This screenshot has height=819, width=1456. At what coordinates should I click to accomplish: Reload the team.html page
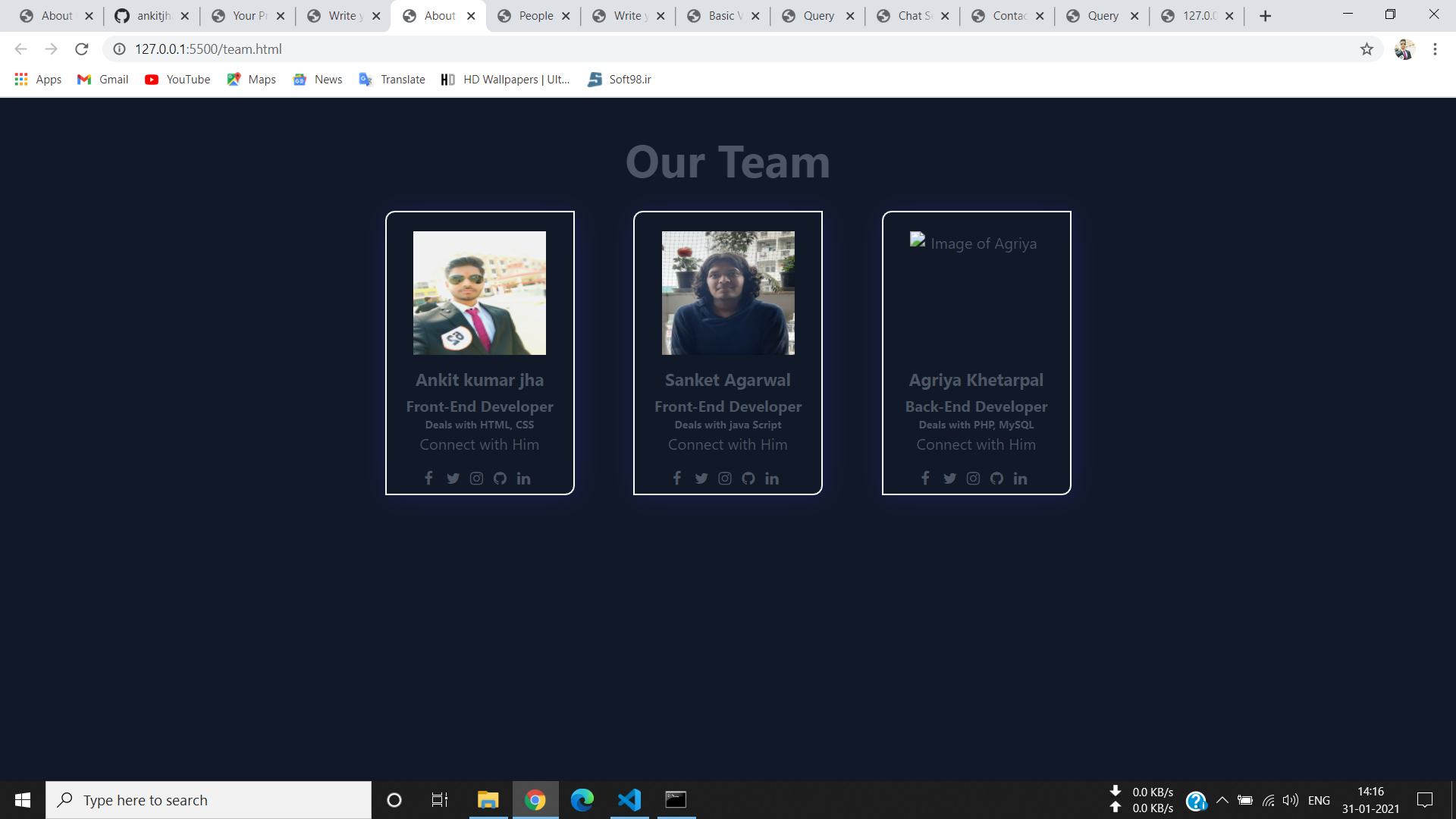[82, 49]
